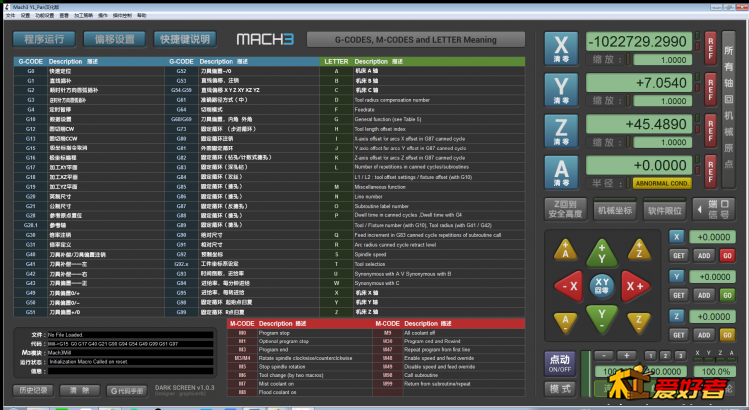Zero the Y axis with the Y button
Image resolution: width=749 pixels, height=410 pixels.
561,89
